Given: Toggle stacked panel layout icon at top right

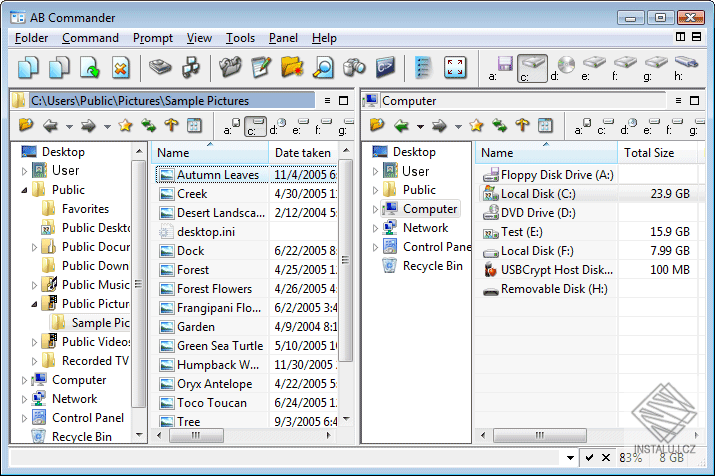Looking at the screenshot, I should coord(696,36).
